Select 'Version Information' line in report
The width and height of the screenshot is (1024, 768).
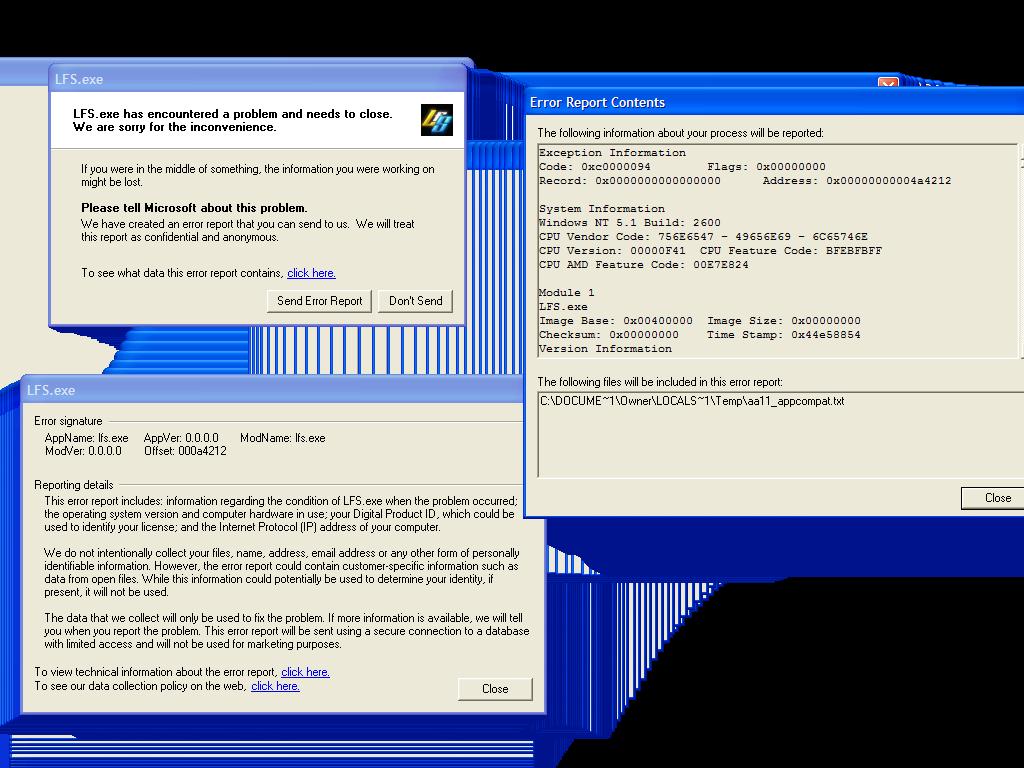(x=605, y=349)
